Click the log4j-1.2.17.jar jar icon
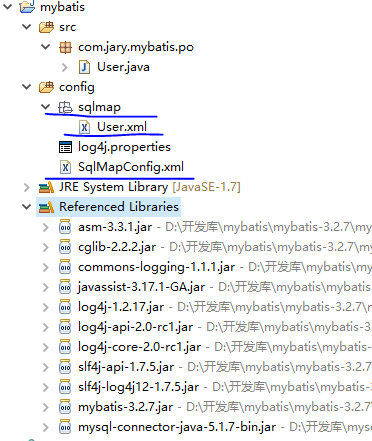Viewport: 372px width, 441px height. pyautogui.click(x=65, y=307)
